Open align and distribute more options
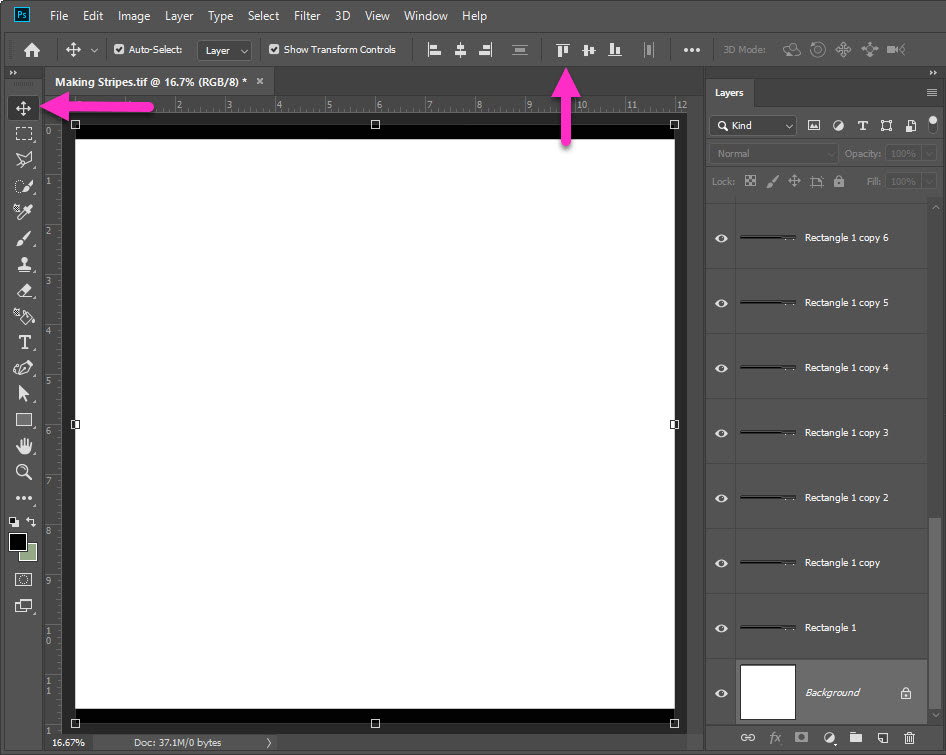The width and height of the screenshot is (946, 755). (x=691, y=50)
